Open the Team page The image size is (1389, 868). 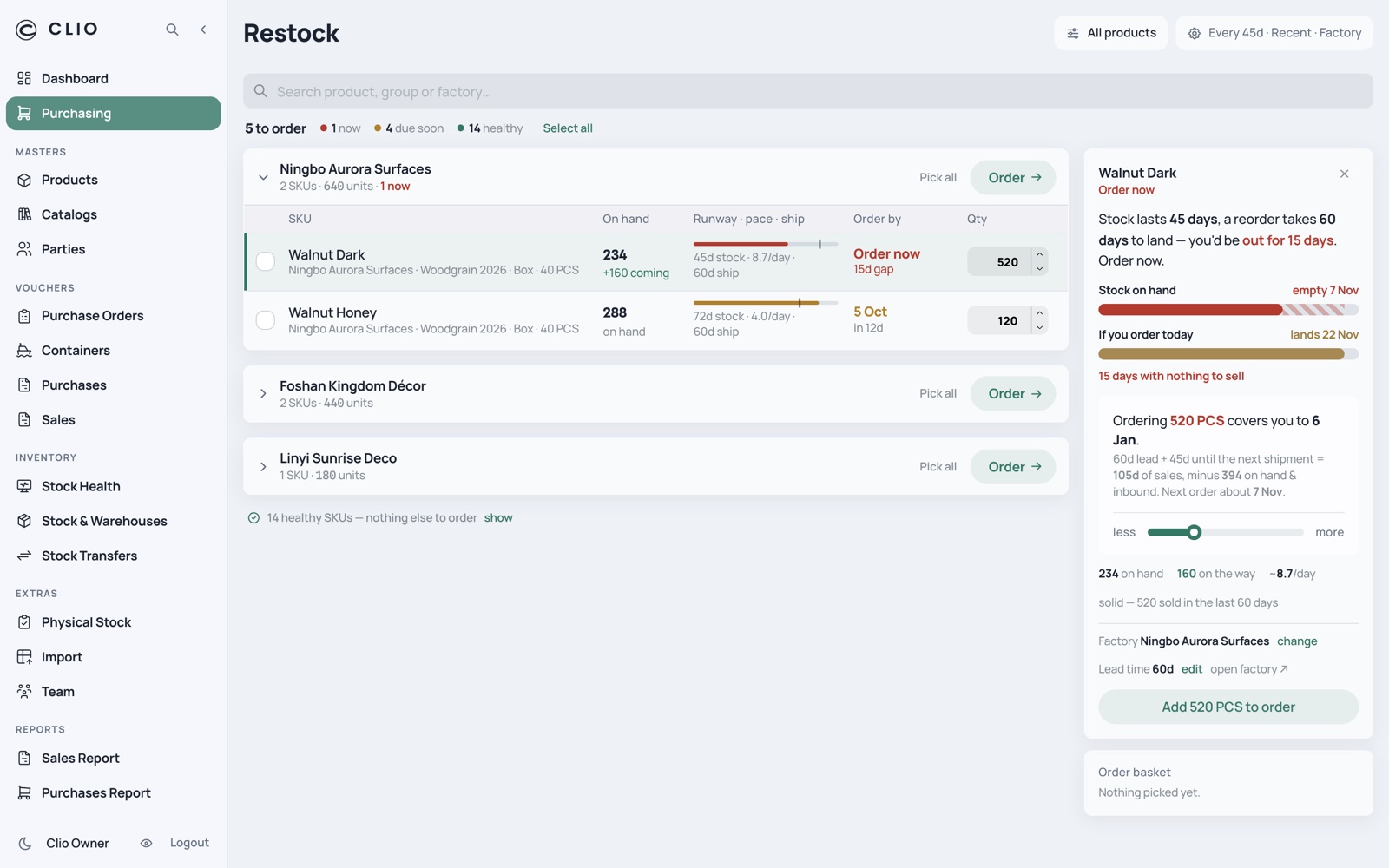click(x=113, y=692)
